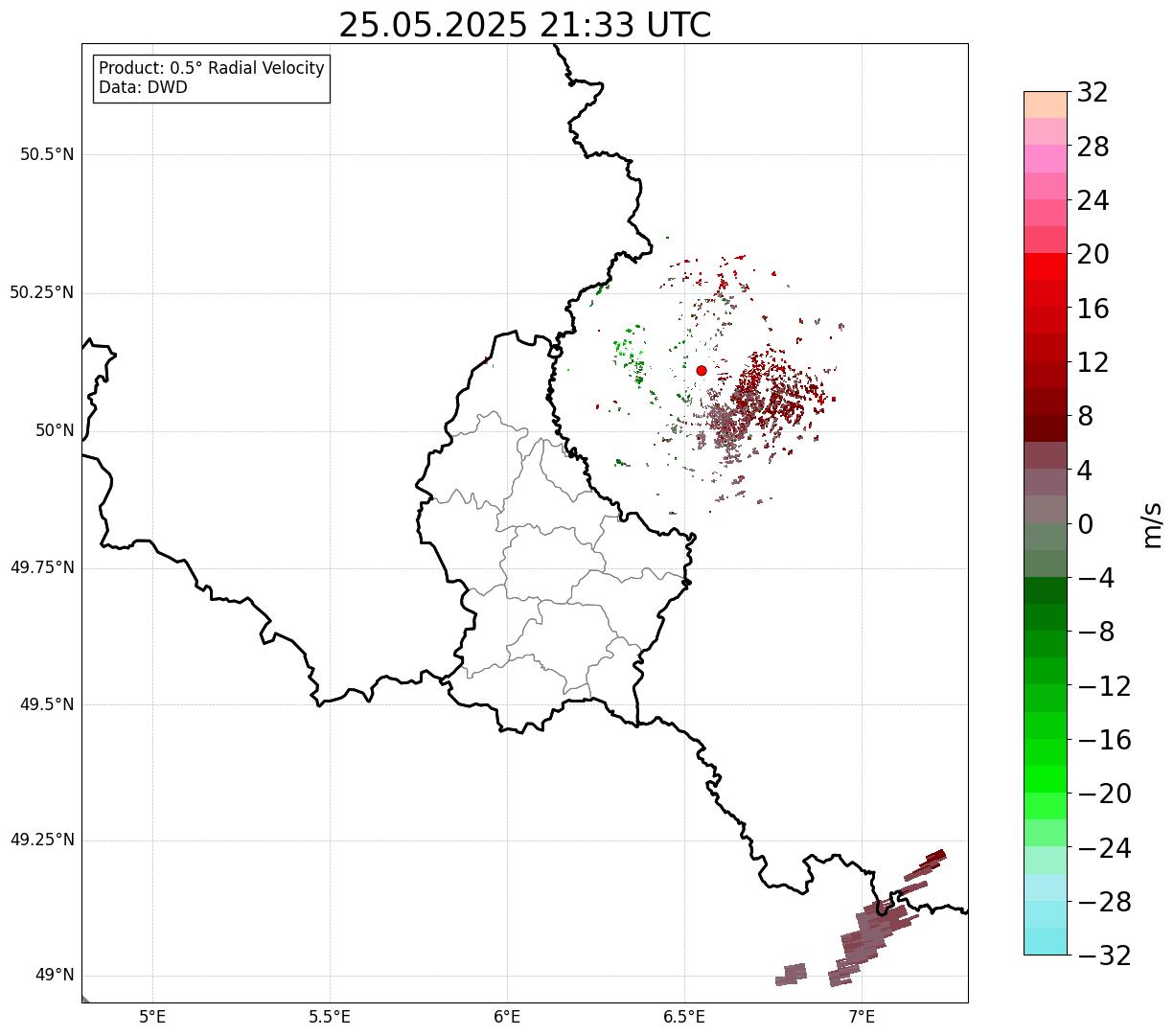
Task: Click the red radar site marker dot
Action: point(702,370)
